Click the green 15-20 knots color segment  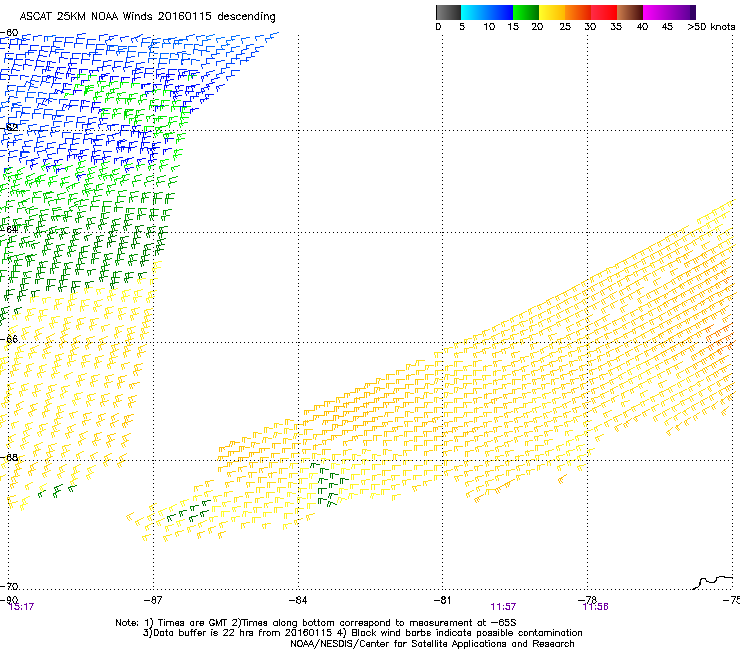(x=526, y=12)
